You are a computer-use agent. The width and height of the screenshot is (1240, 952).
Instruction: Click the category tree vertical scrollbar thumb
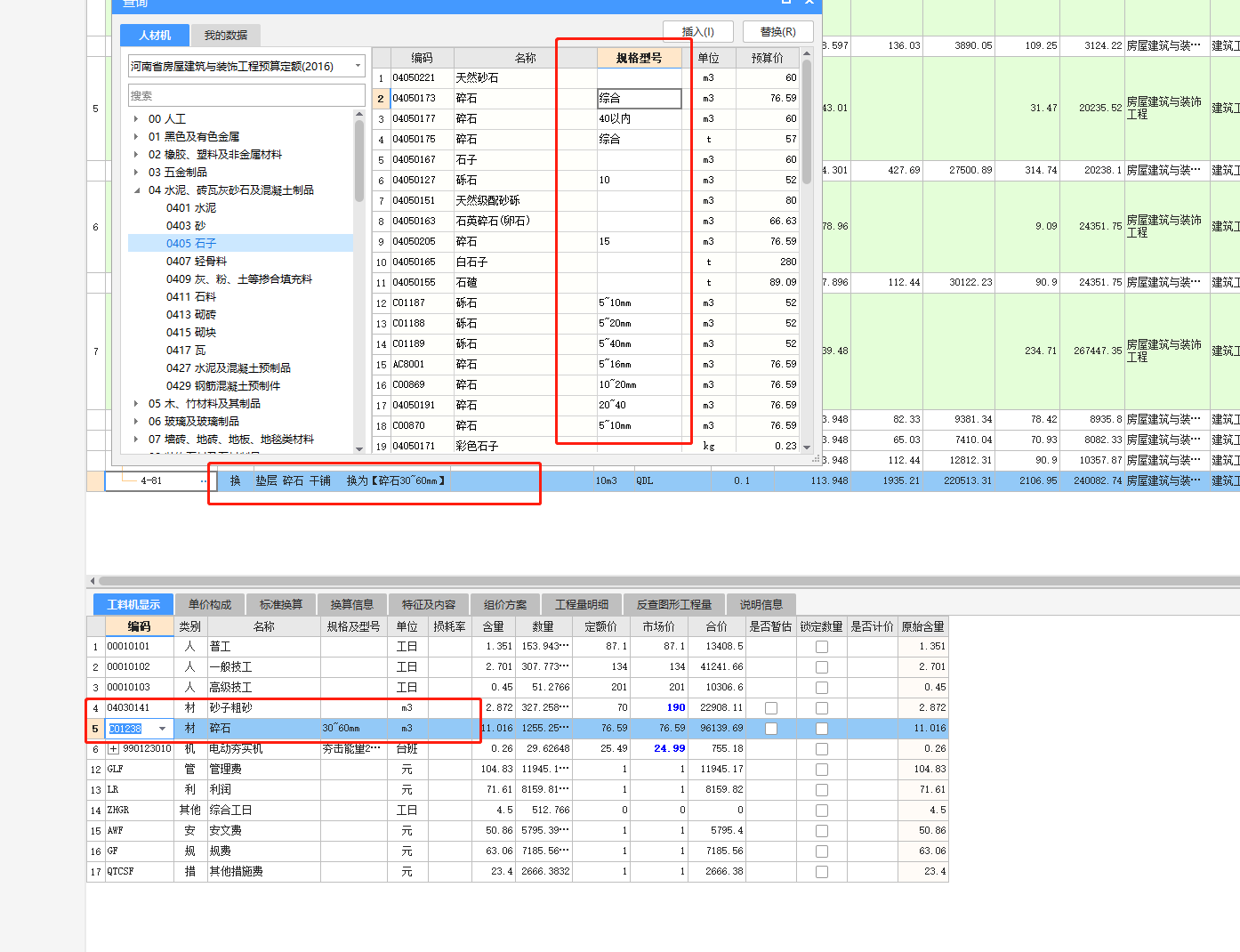[x=359, y=160]
